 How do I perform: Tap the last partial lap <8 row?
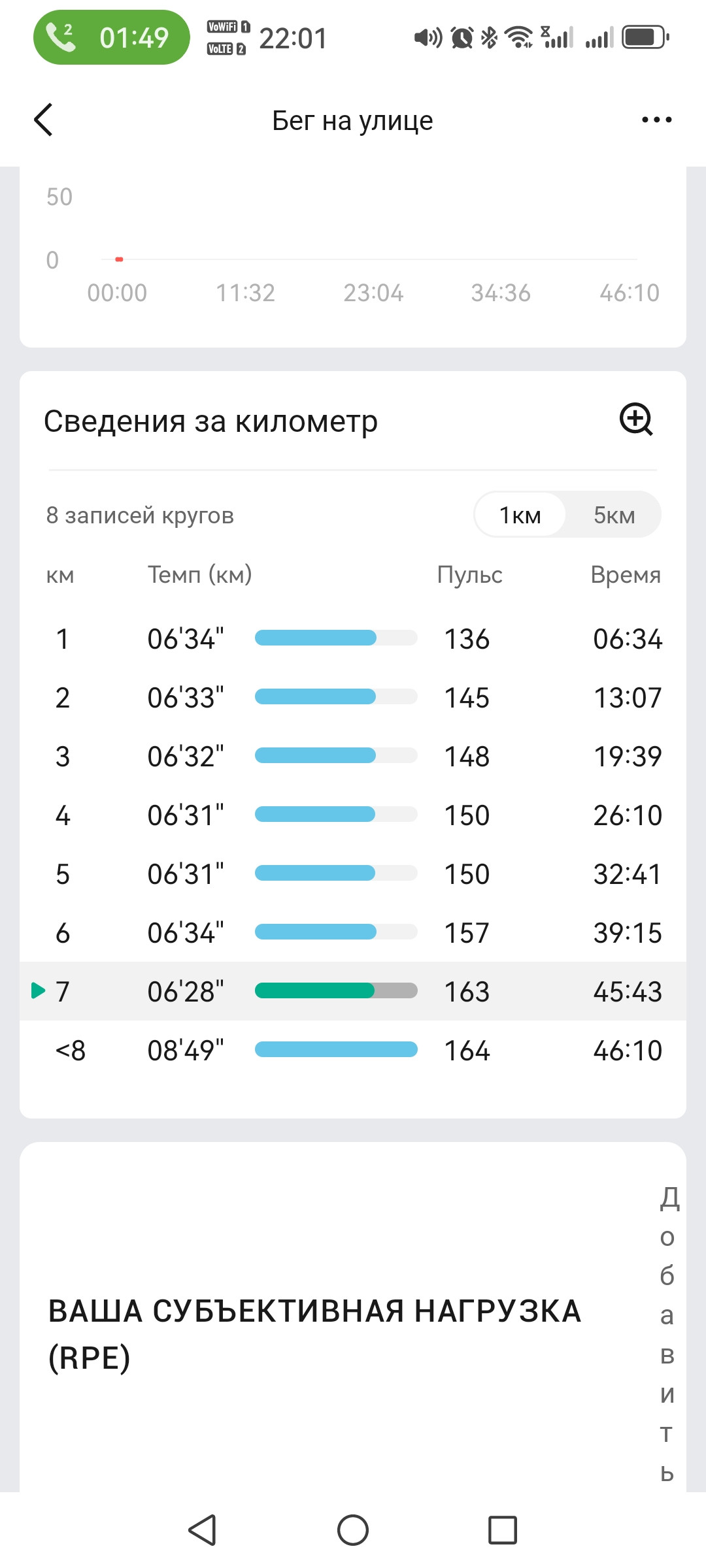coord(353,1050)
